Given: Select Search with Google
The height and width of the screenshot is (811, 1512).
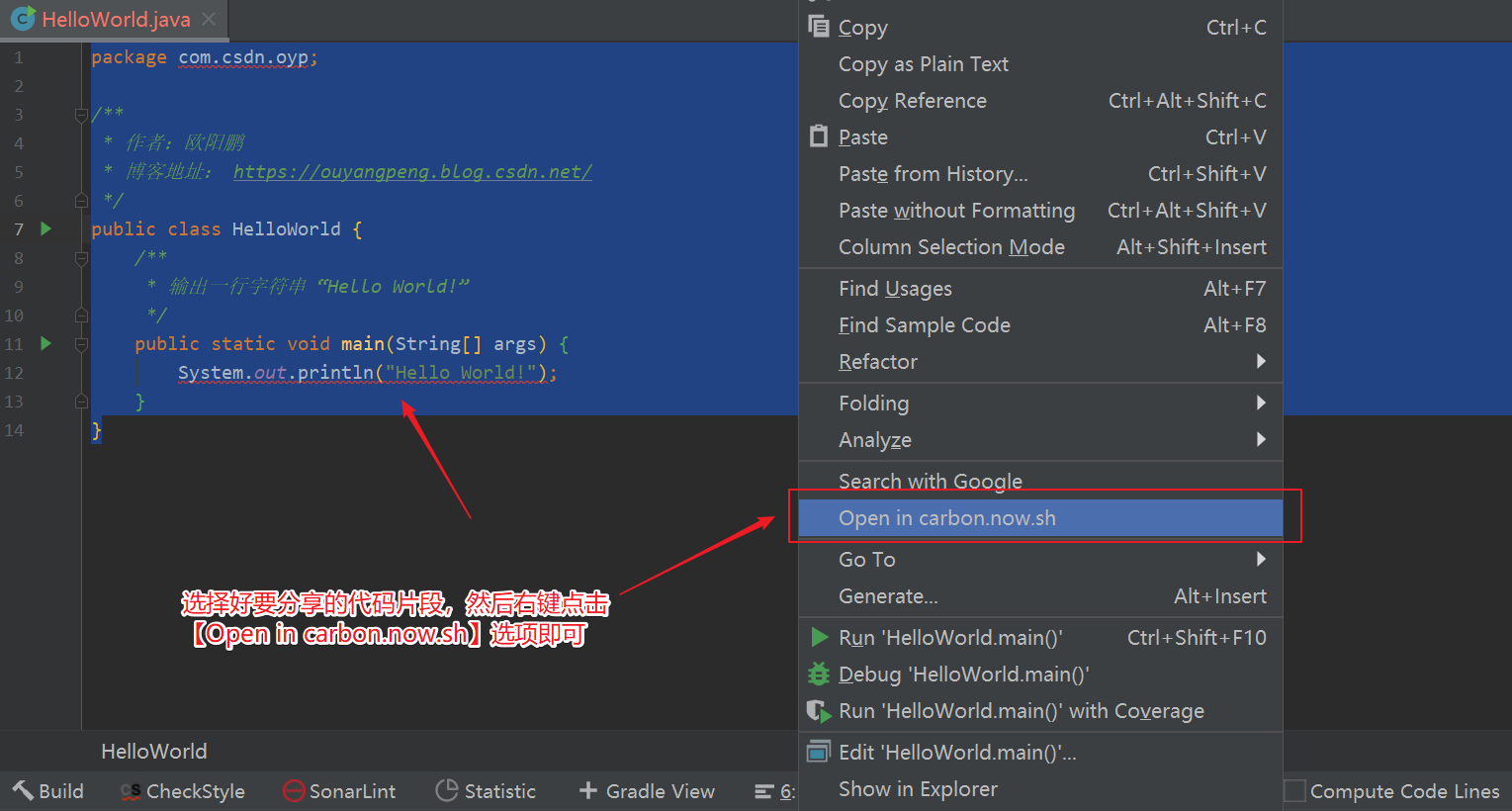Looking at the screenshot, I should [x=1040, y=482].
